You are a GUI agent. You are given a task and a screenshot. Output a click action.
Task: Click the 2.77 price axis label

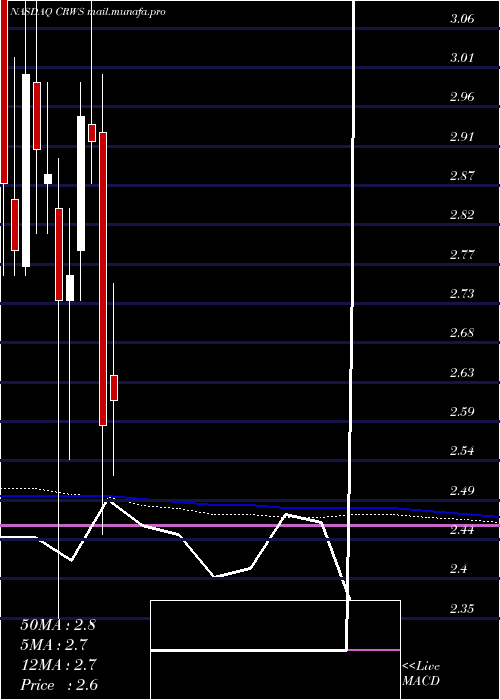tap(462, 254)
